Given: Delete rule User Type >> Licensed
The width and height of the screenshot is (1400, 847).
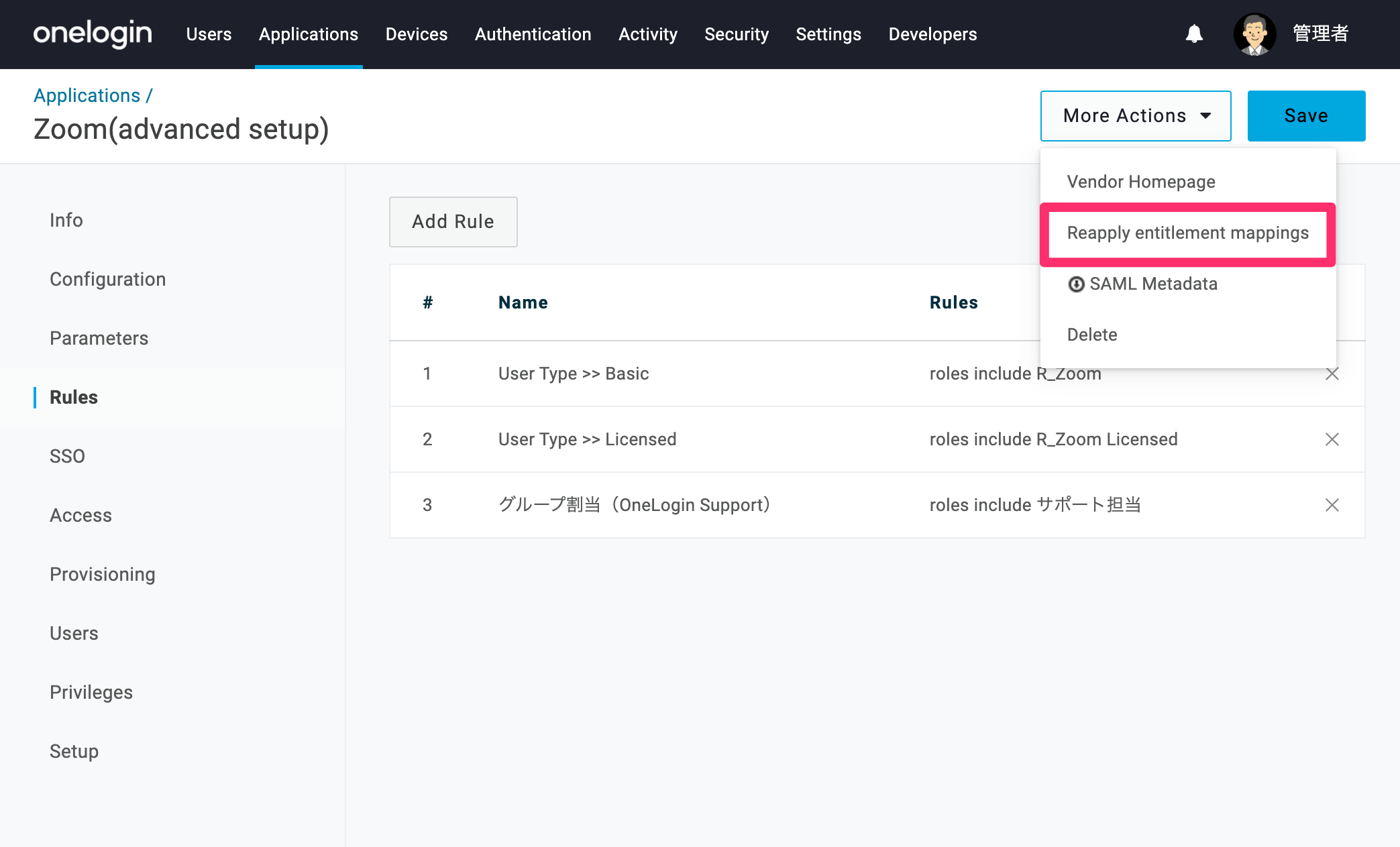Looking at the screenshot, I should [1332, 439].
